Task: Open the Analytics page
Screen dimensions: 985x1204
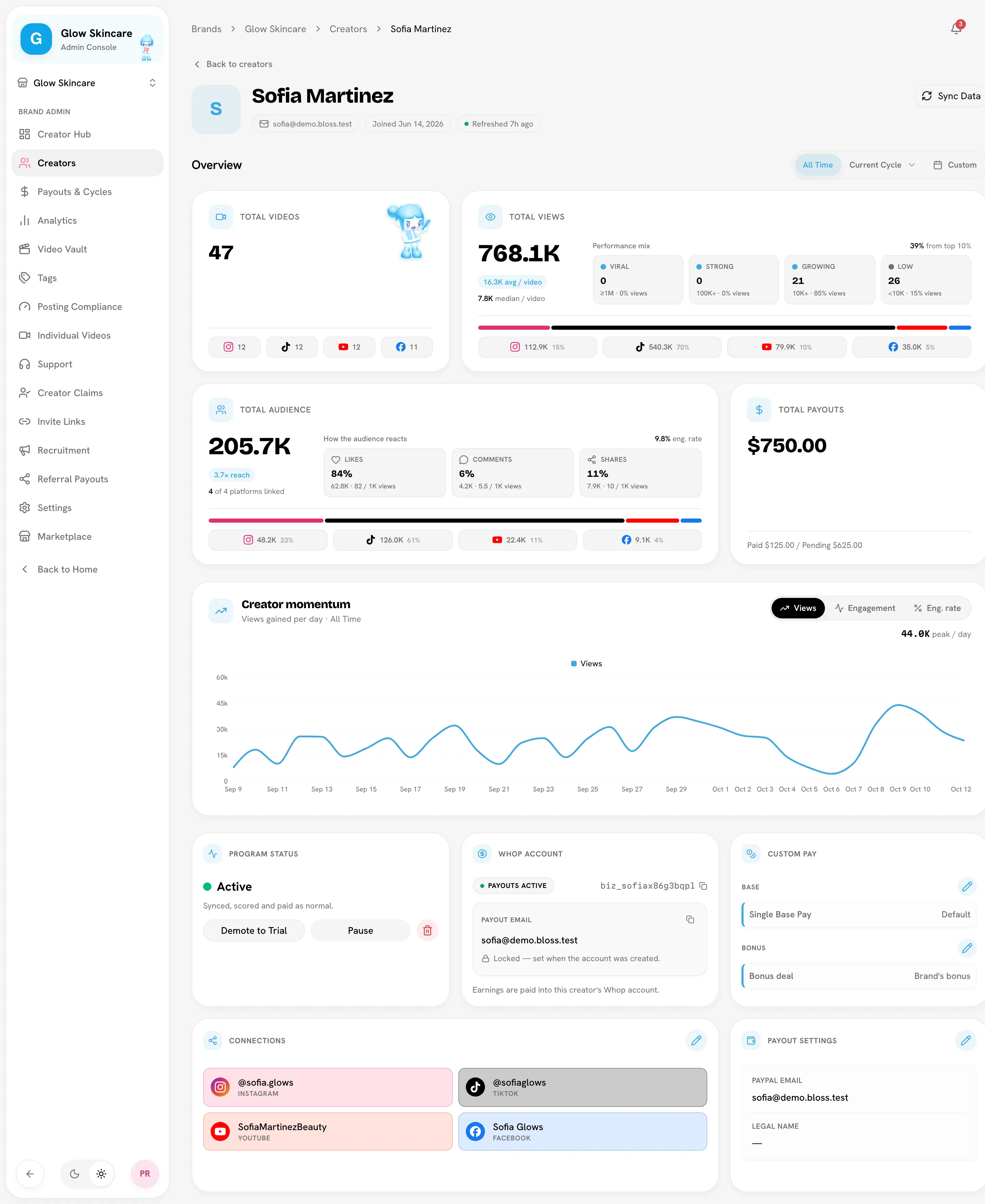Action: [x=87, y=221]
